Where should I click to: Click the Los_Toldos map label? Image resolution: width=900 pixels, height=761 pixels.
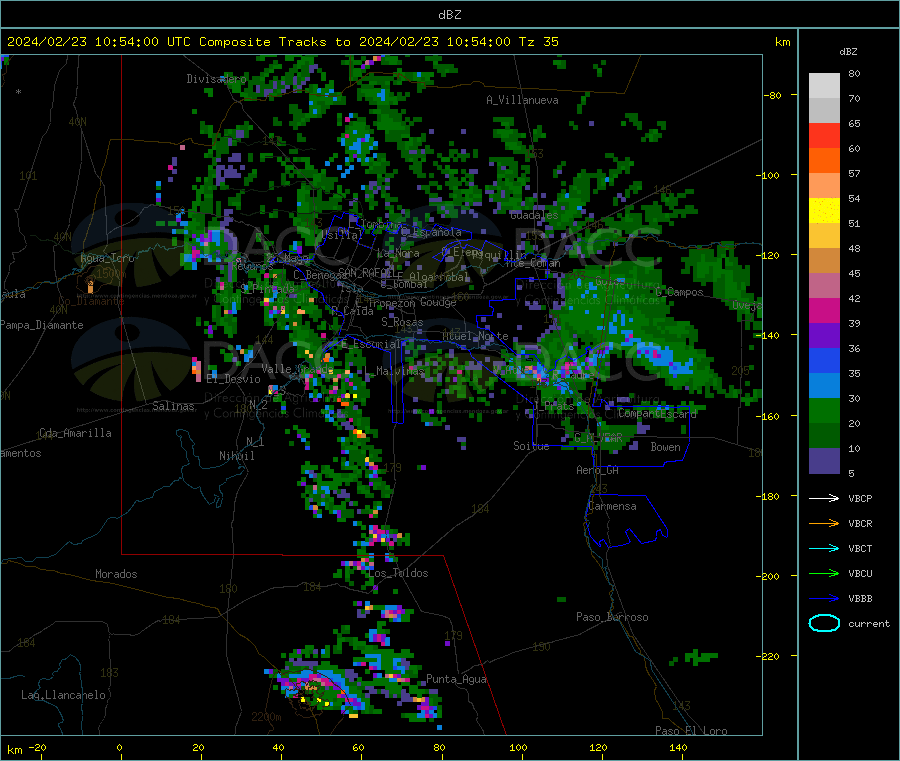tap(398, 573)
